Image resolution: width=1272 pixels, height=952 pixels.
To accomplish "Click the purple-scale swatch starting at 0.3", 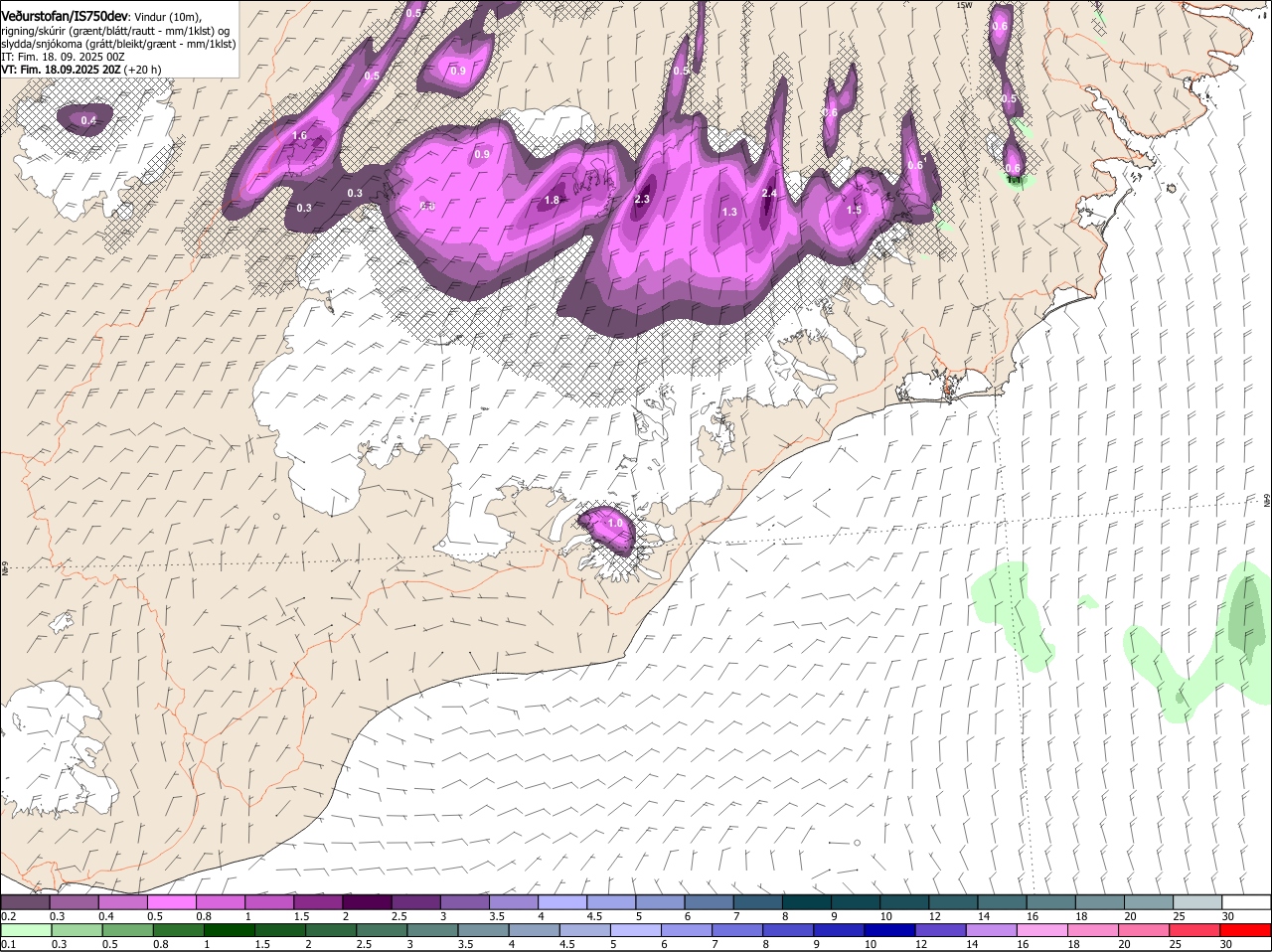I will point(74,902).
